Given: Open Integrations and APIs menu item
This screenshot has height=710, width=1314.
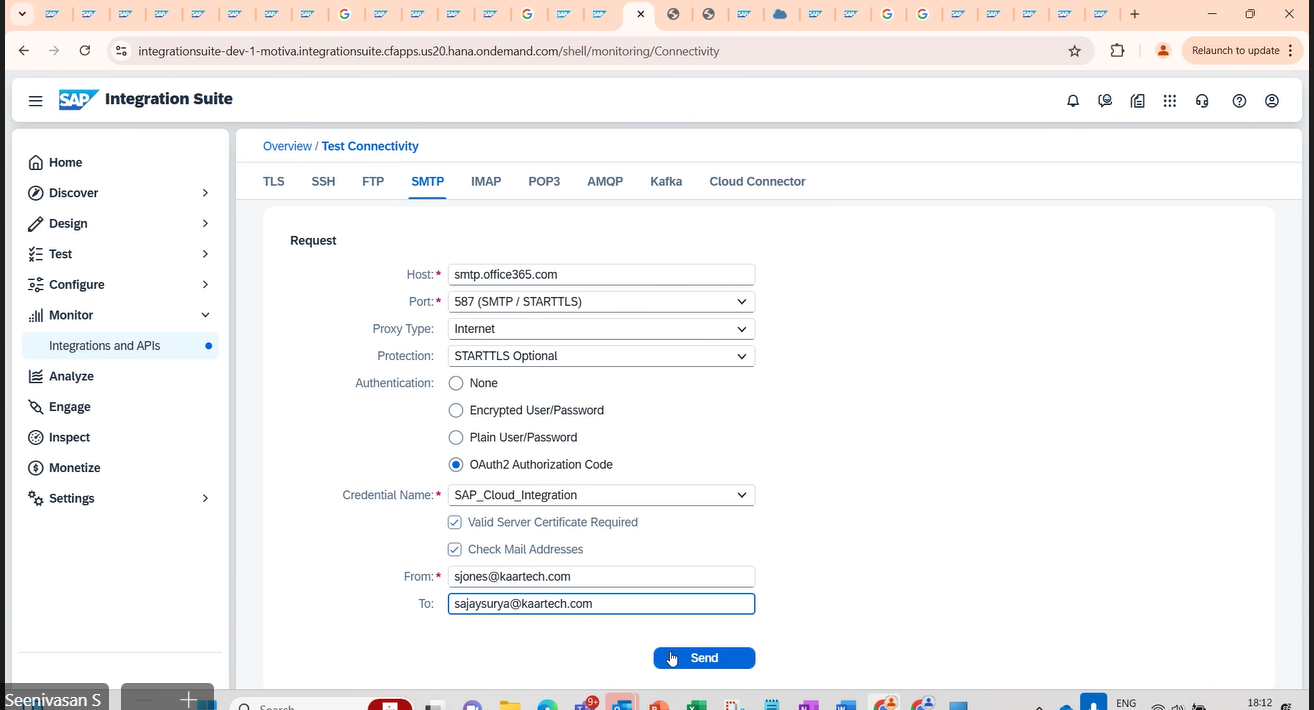Looking at the screenshot, I should [x=120, y=346].
